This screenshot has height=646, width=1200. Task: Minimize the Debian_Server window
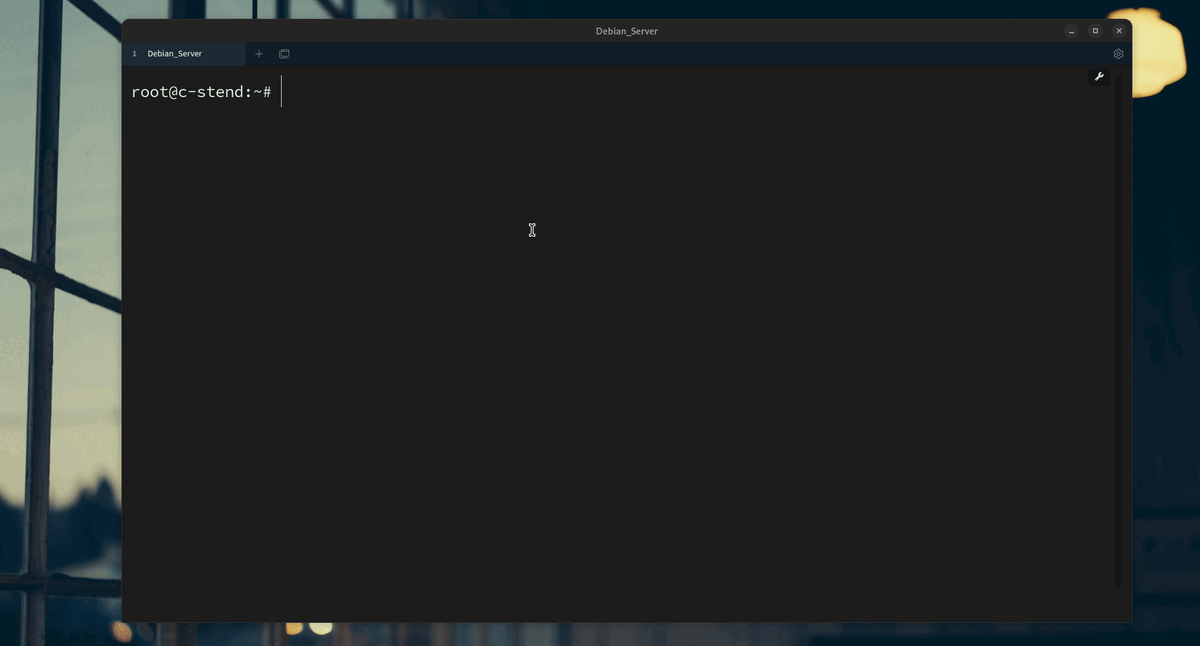click(1071, 31)
